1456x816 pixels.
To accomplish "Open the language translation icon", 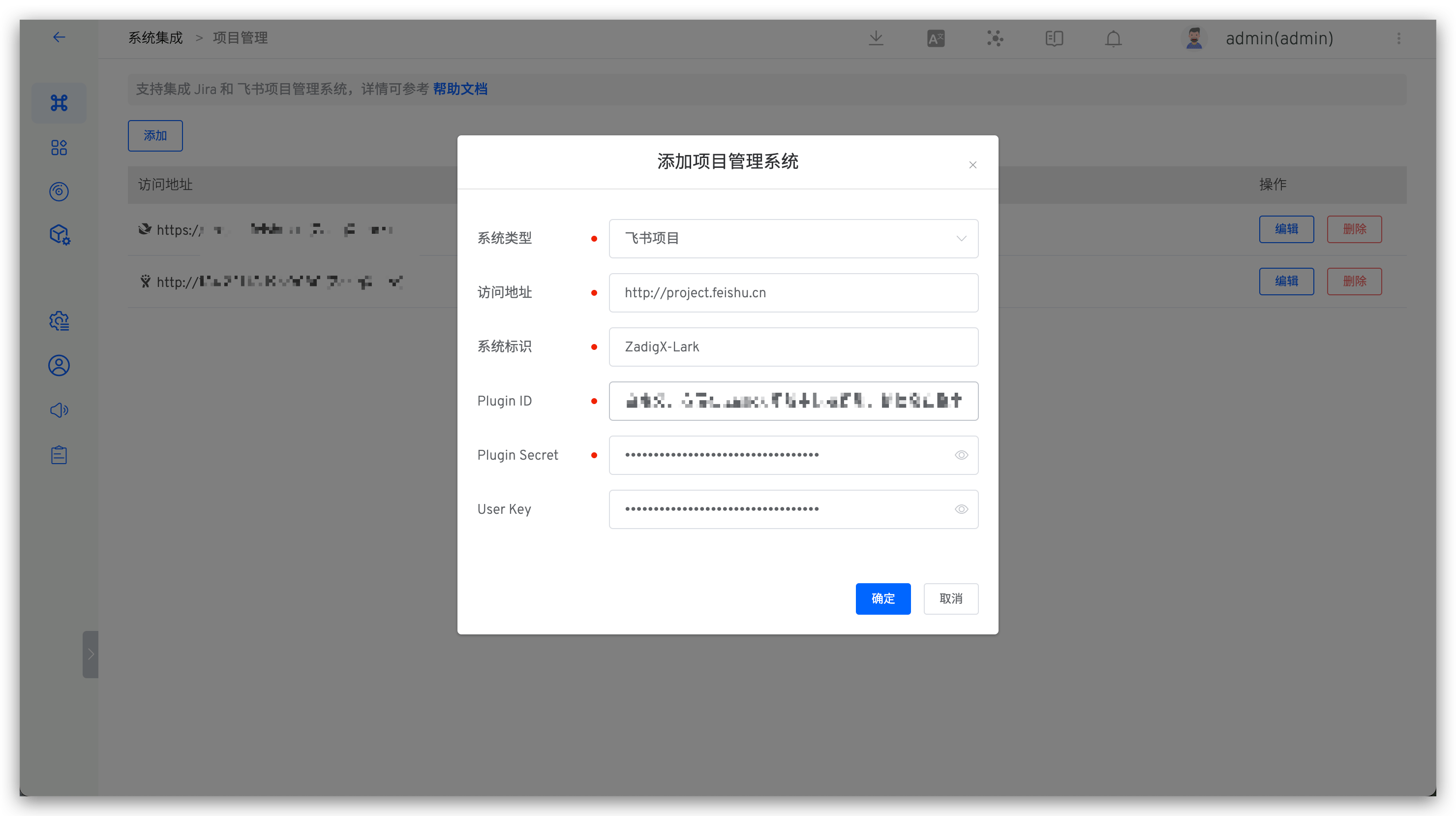I will 936,38.
